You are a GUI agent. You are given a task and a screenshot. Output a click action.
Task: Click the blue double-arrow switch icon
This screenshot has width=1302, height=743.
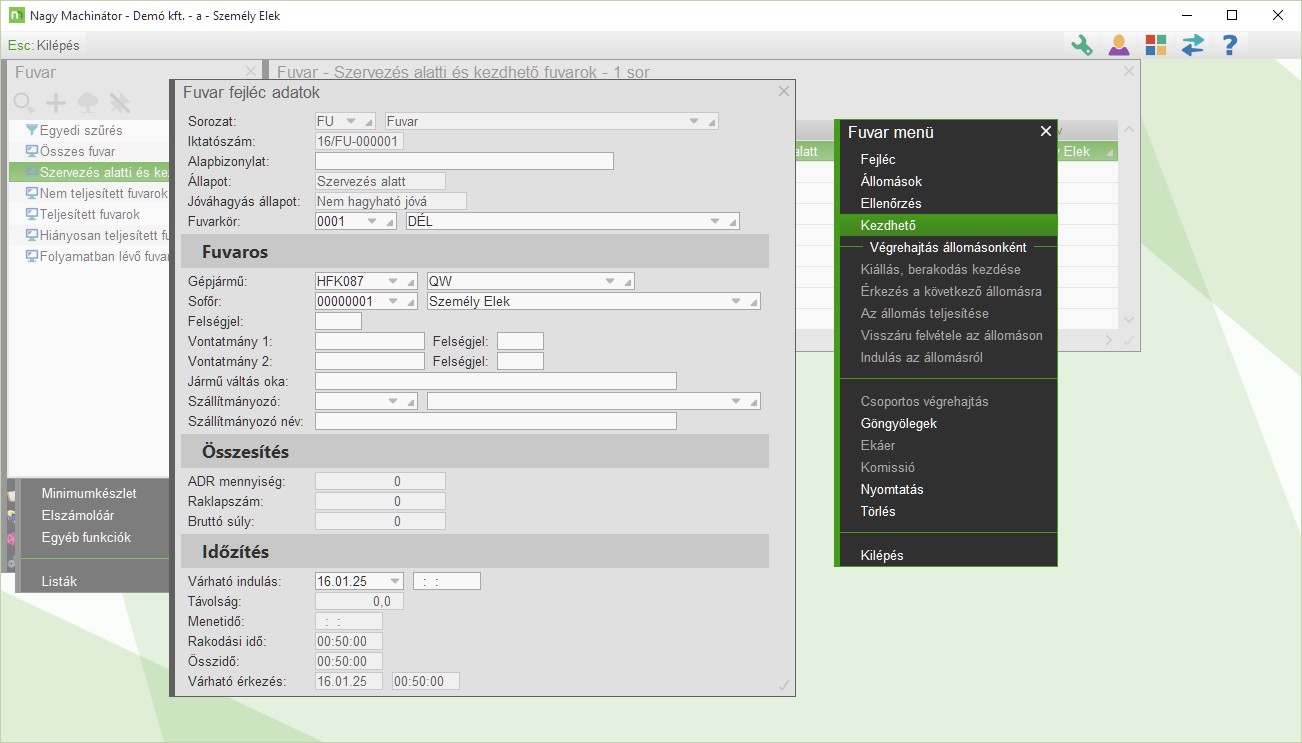(x=1192, y=45)
